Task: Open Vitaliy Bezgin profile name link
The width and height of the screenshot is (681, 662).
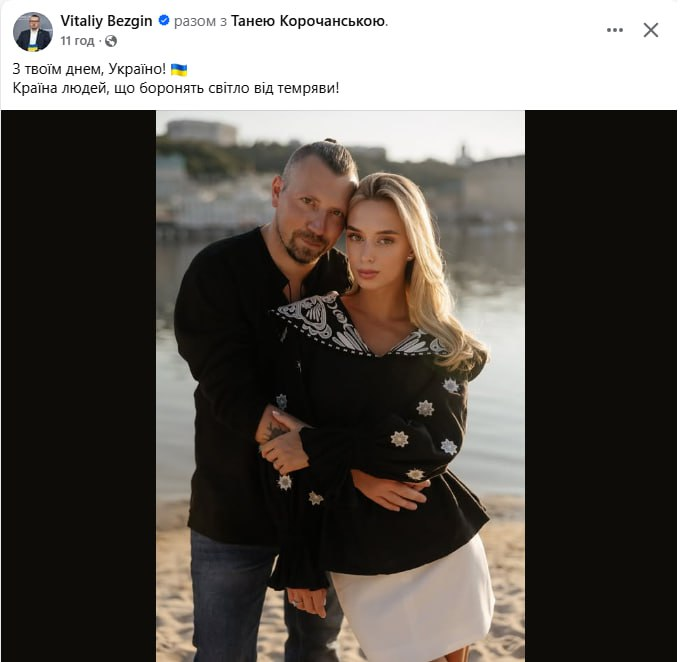Action: point(106,20)
